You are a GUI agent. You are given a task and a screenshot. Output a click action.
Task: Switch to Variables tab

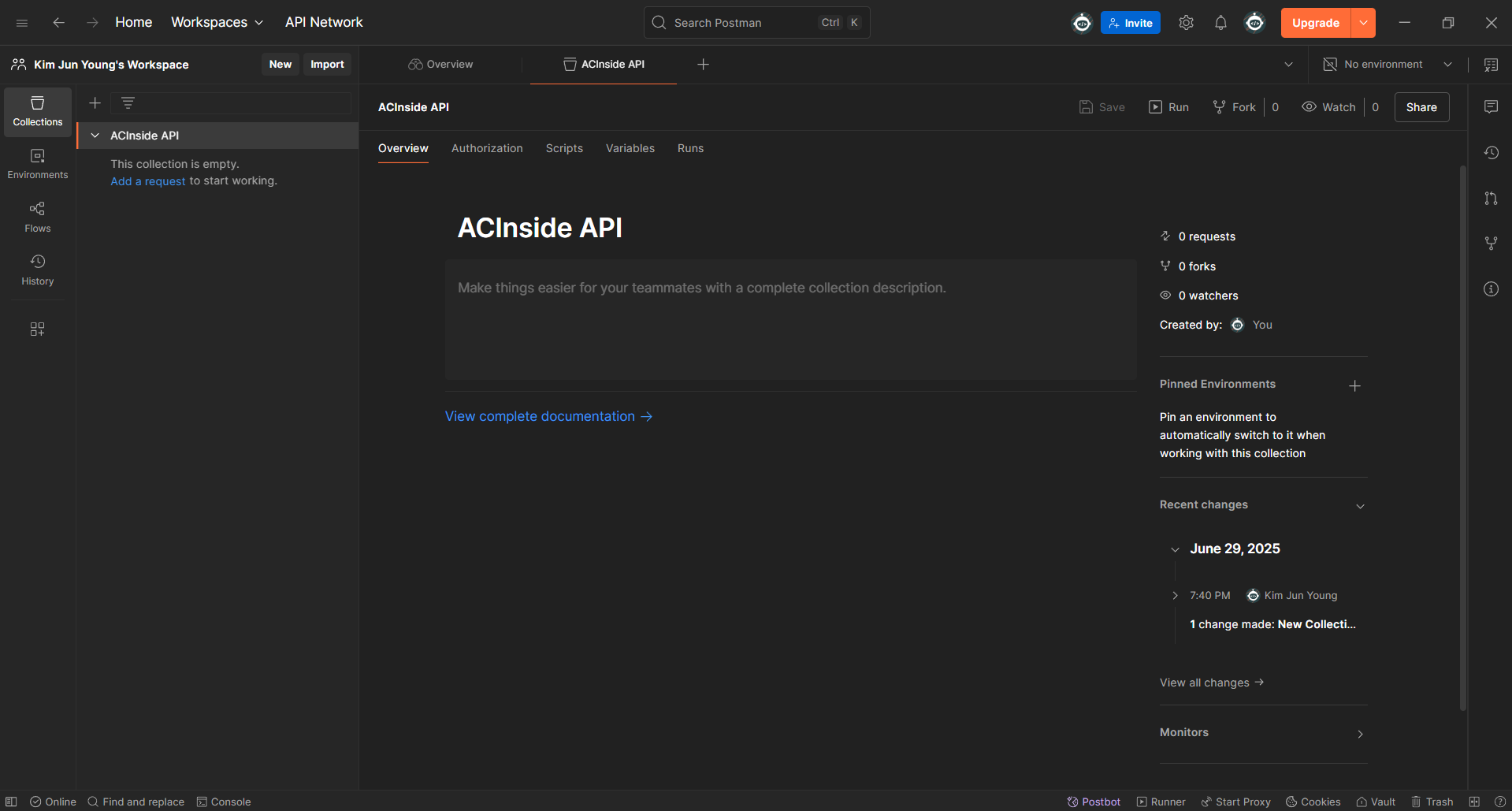(630, 148)
